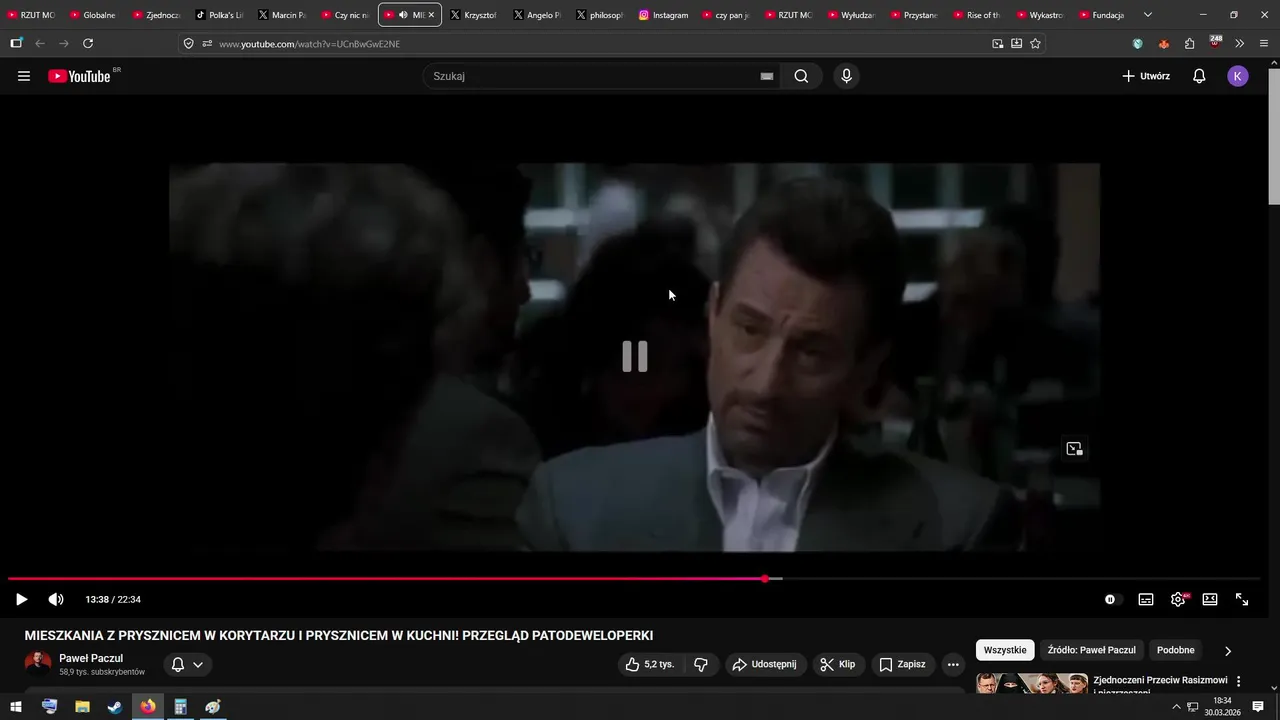Open the YouTube hamburger guide menu
This screenshot has width=1280, height=720.
(24, 76)
